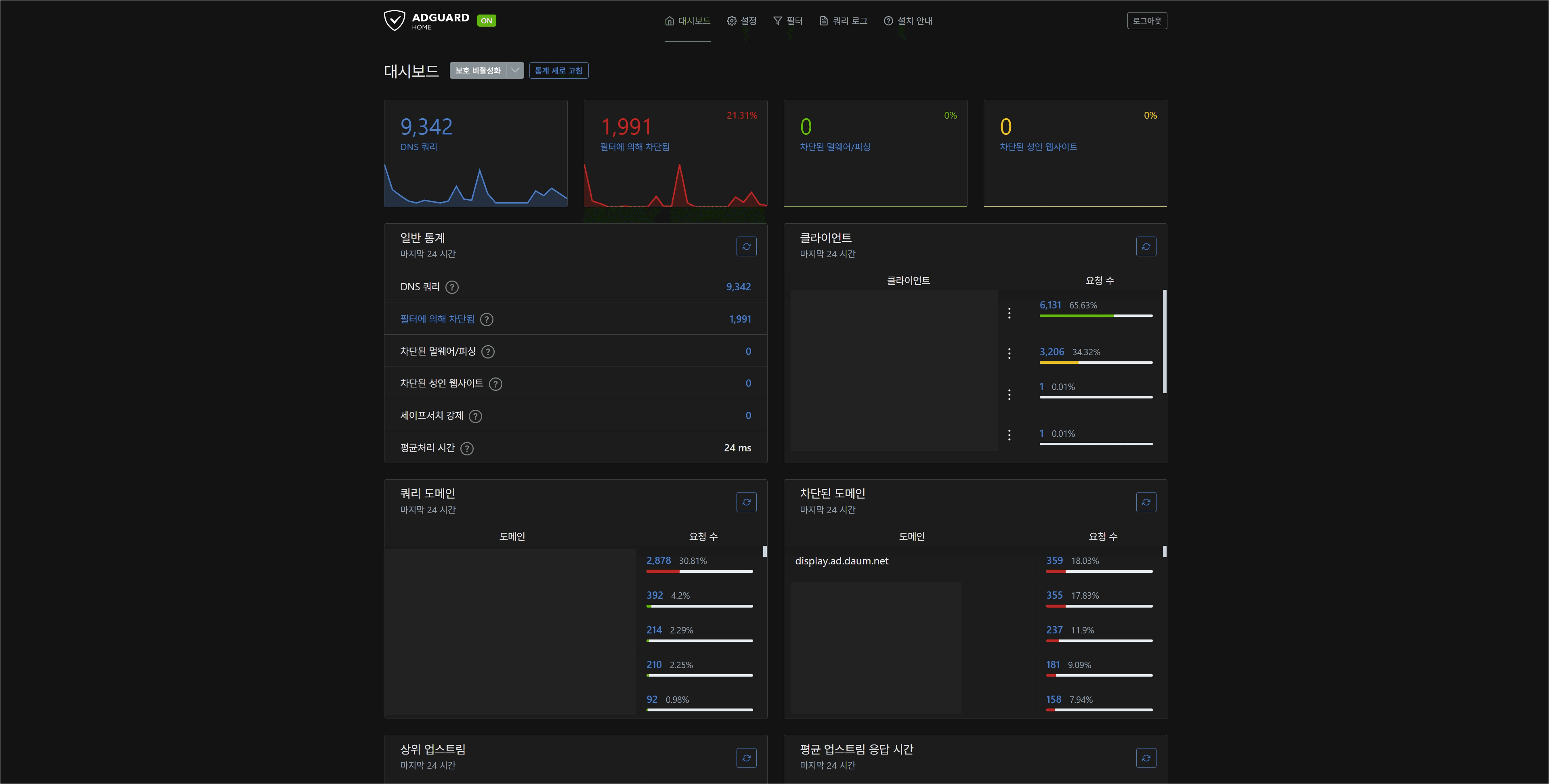This screenshot has height=784, width=1549.
Task: Open options menu for third client row
Action: (1009, 394)
